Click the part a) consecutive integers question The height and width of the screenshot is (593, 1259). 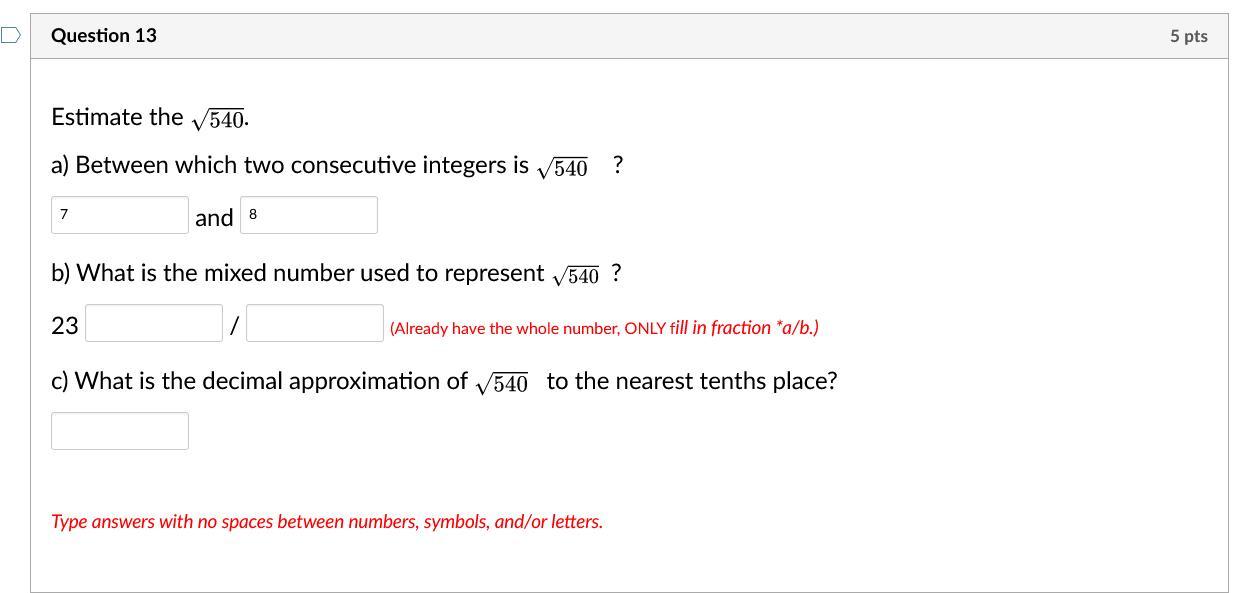(337, 166)
